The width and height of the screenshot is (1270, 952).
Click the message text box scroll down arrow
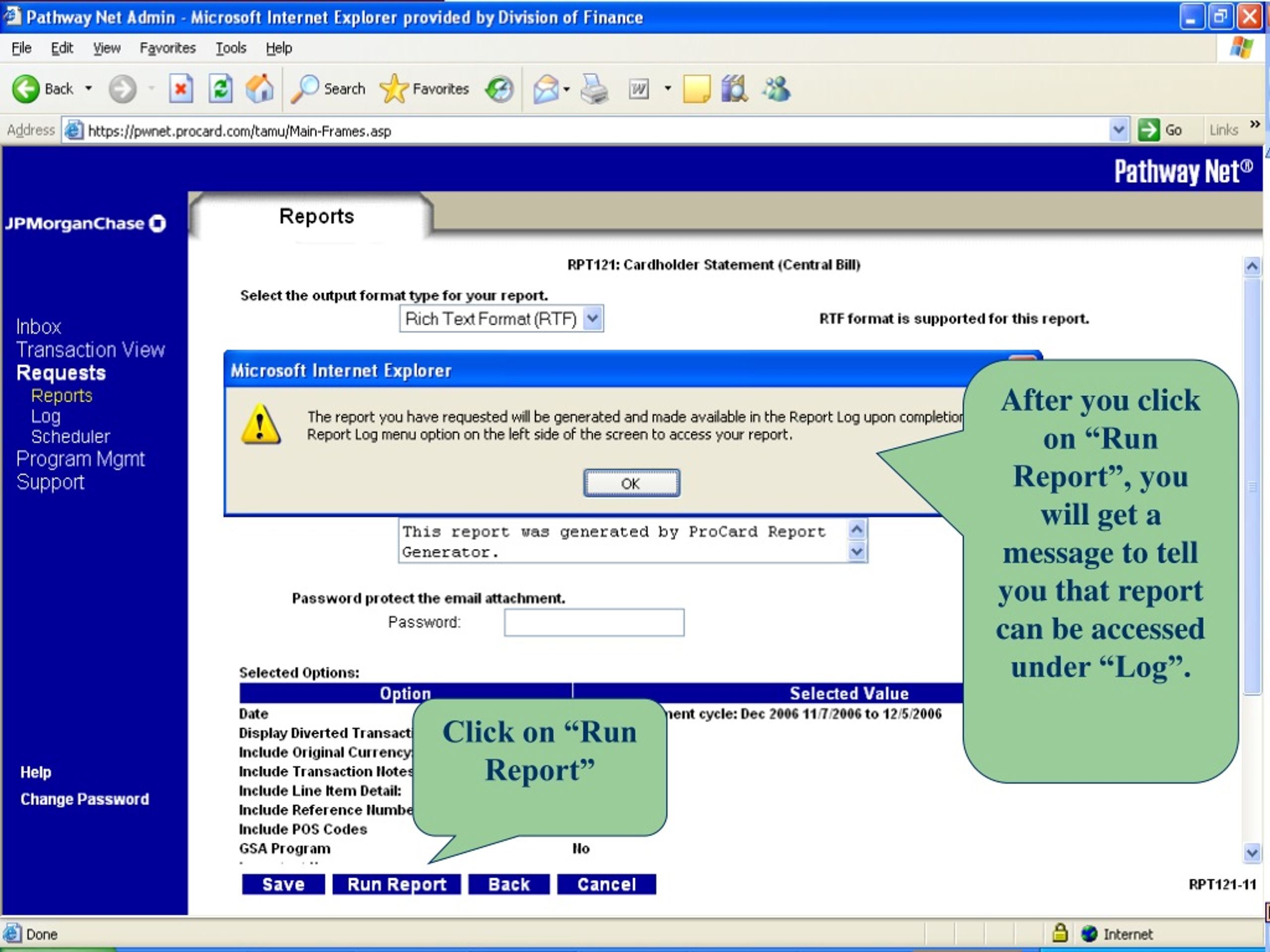click(x=857, y=551)
